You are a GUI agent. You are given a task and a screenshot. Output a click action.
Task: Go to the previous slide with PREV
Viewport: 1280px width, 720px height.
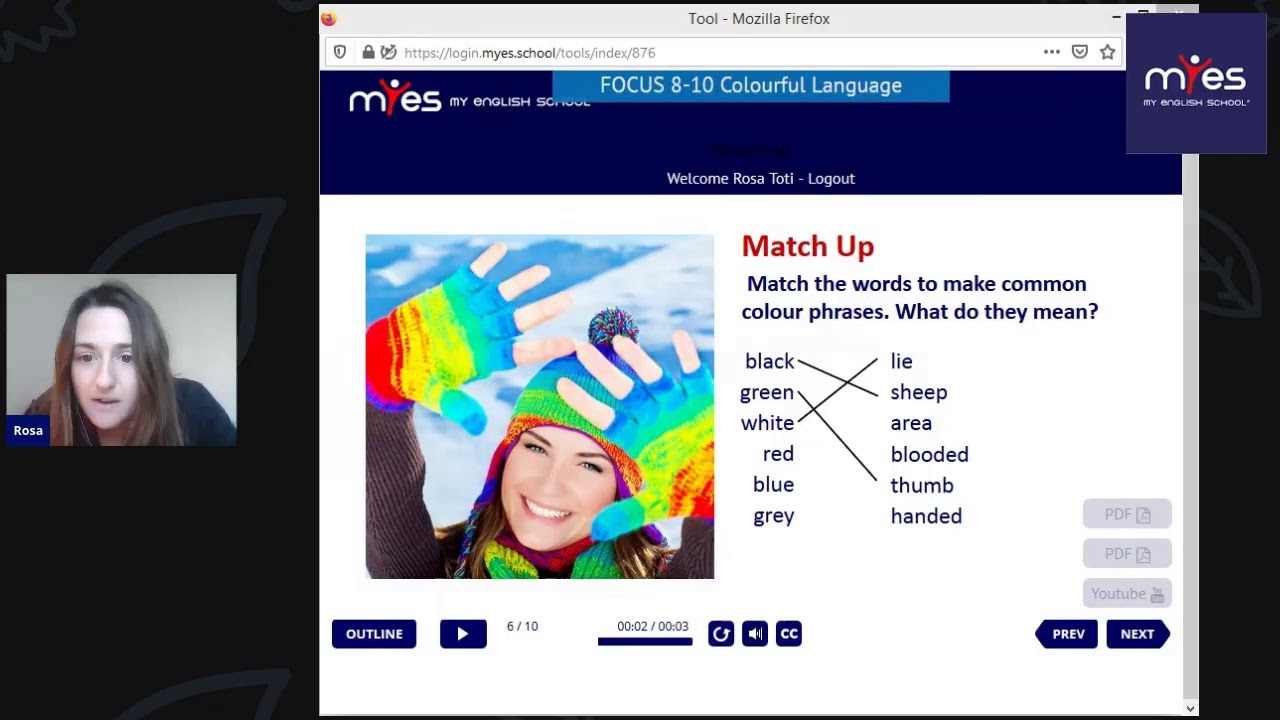click(1067, 634)
